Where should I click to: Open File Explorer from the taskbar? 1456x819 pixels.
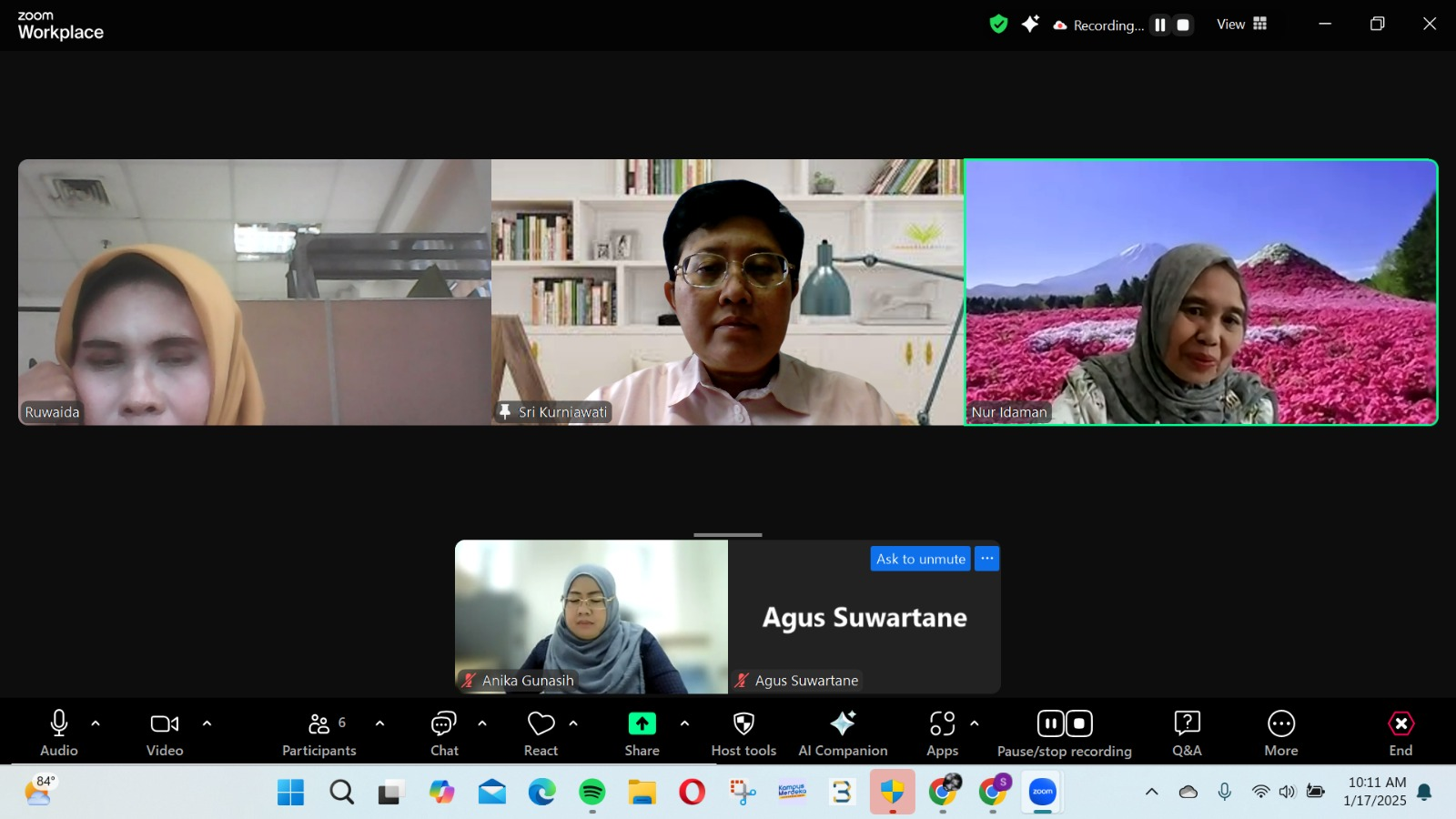642,793
